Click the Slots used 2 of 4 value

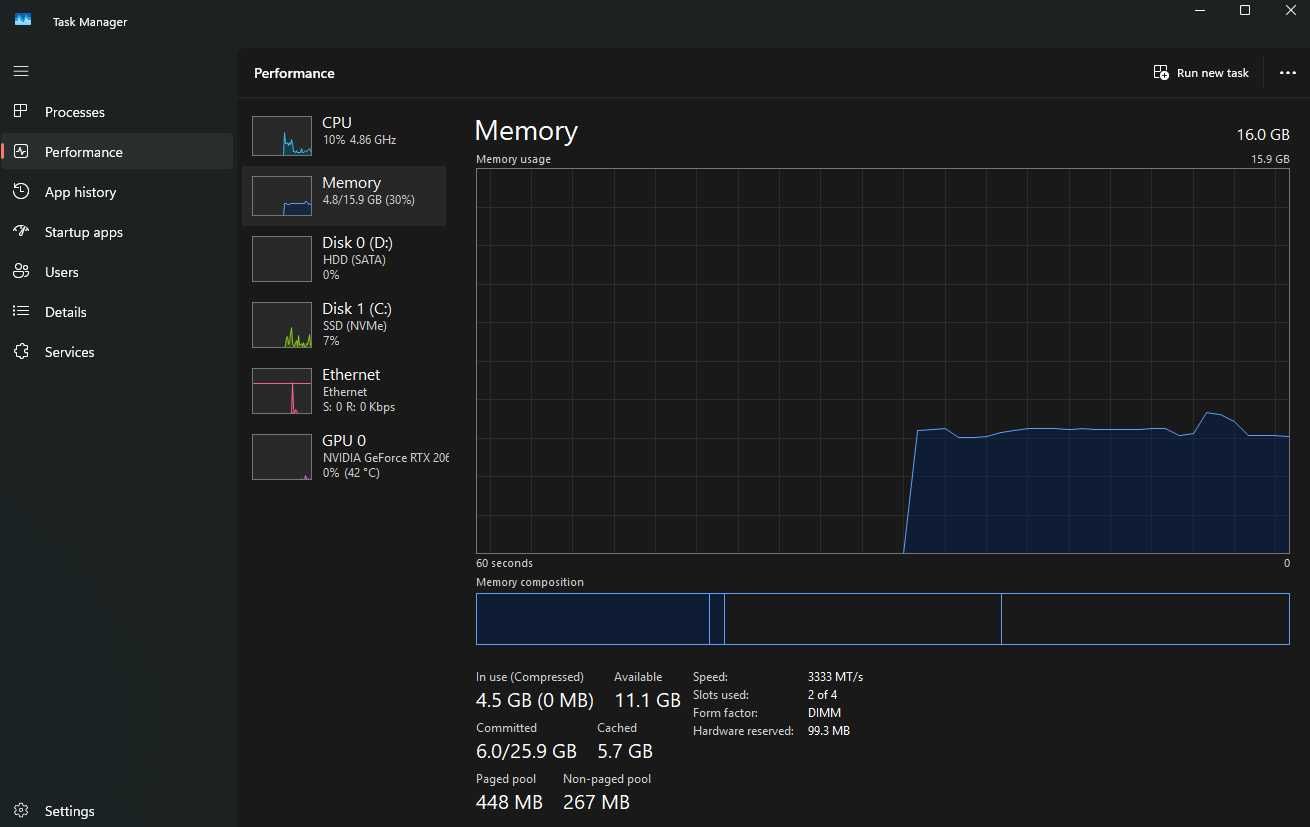(822, 695)
